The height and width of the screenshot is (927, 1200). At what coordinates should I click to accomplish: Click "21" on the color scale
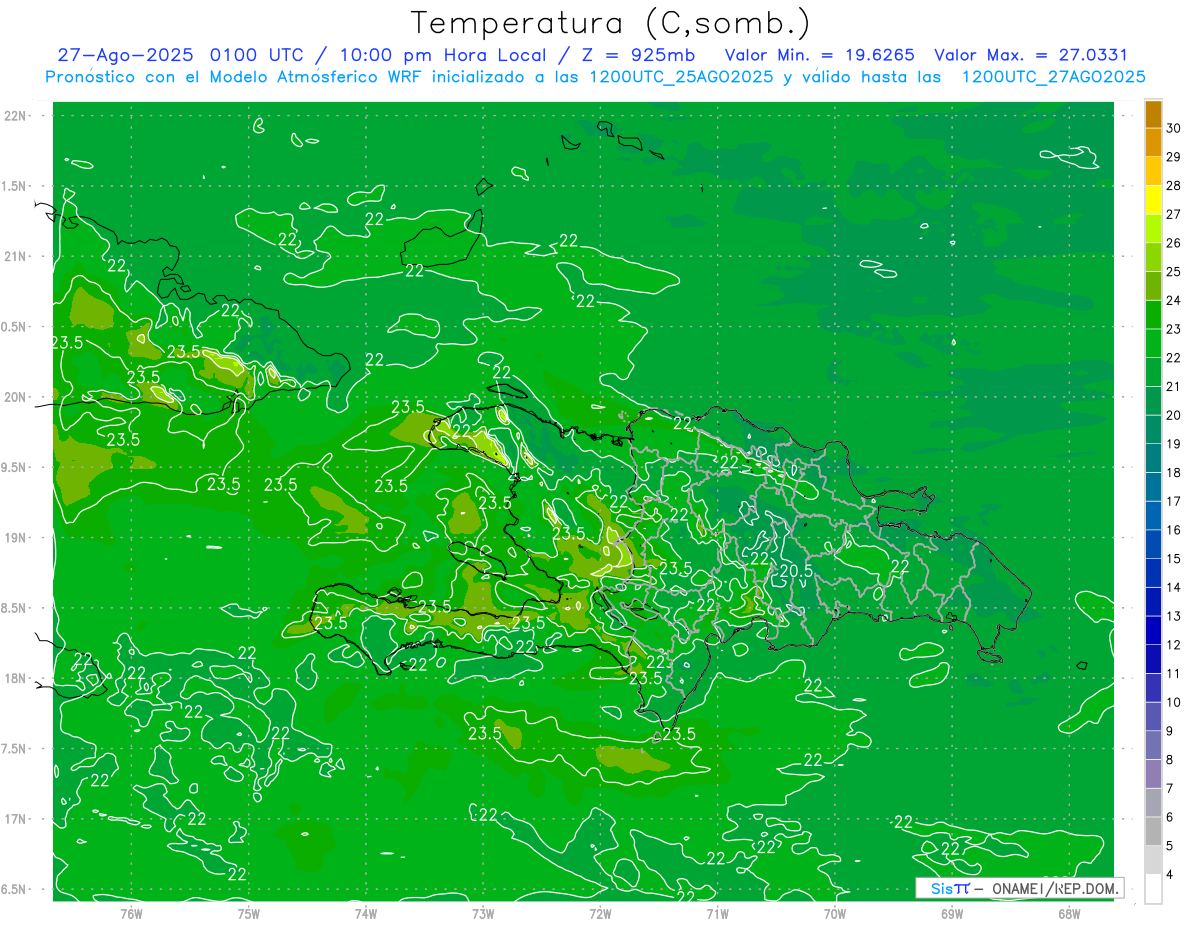click(x=1174, y=386)
